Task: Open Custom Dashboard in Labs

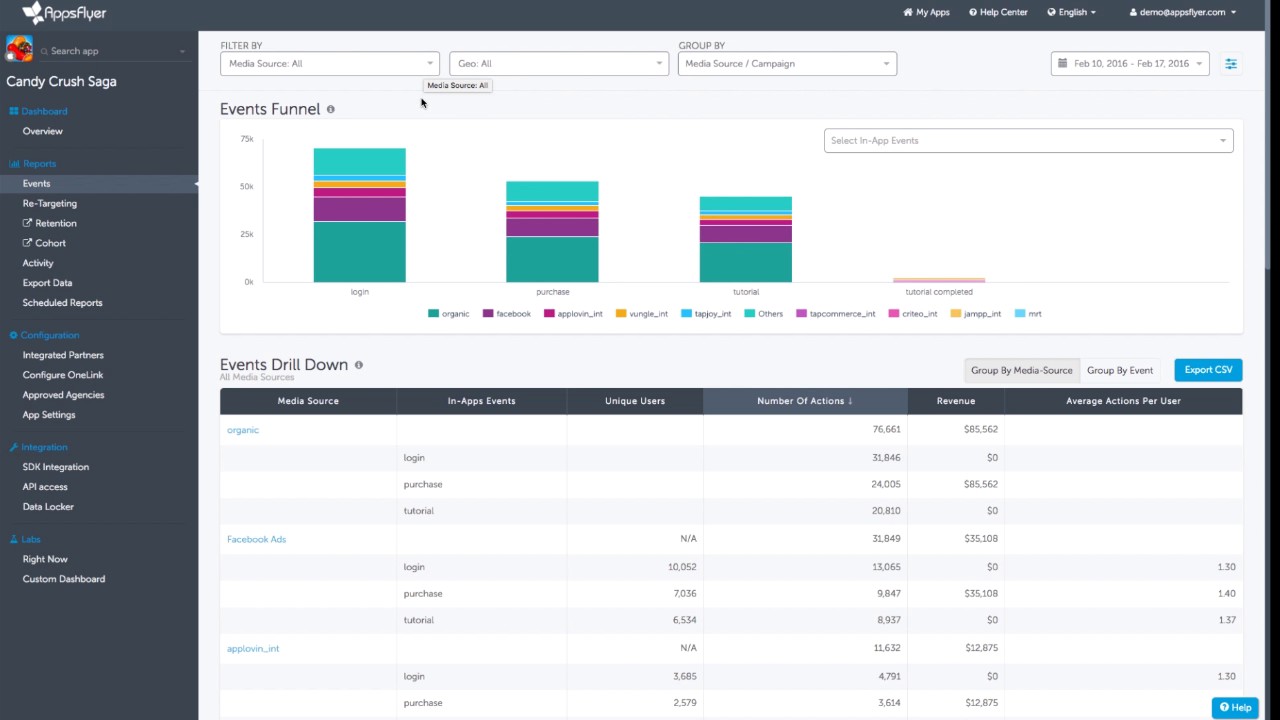Action: (64, 579)
